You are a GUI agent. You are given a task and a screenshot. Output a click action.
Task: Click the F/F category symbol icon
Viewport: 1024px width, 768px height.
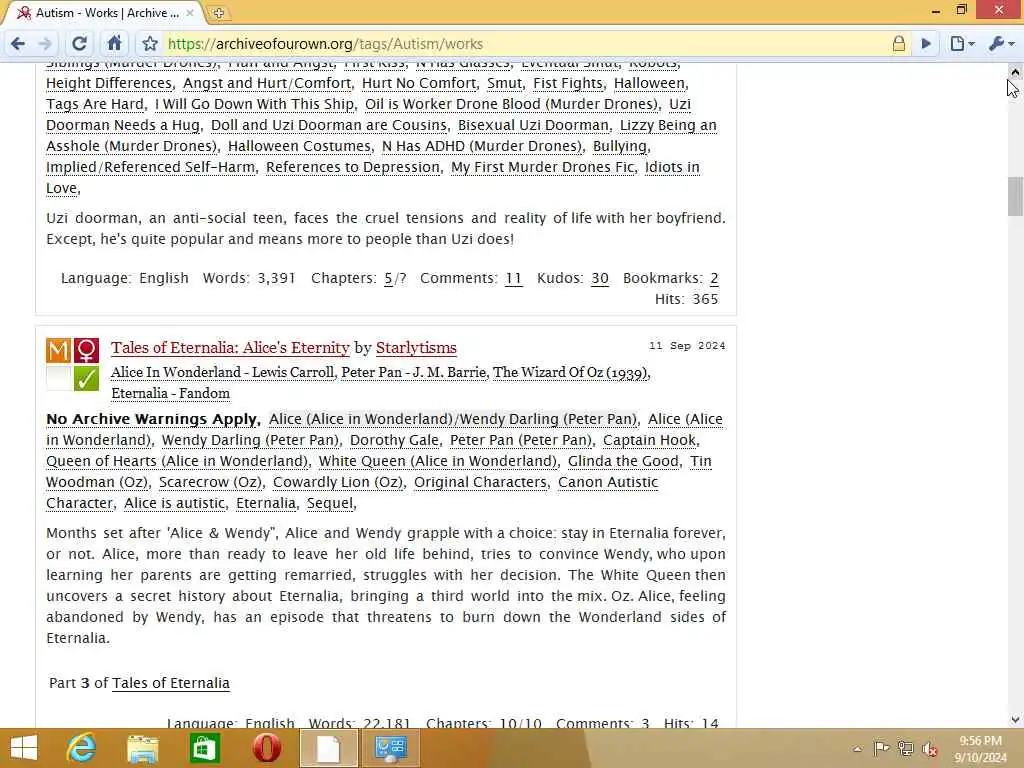[x=86, y=351]
